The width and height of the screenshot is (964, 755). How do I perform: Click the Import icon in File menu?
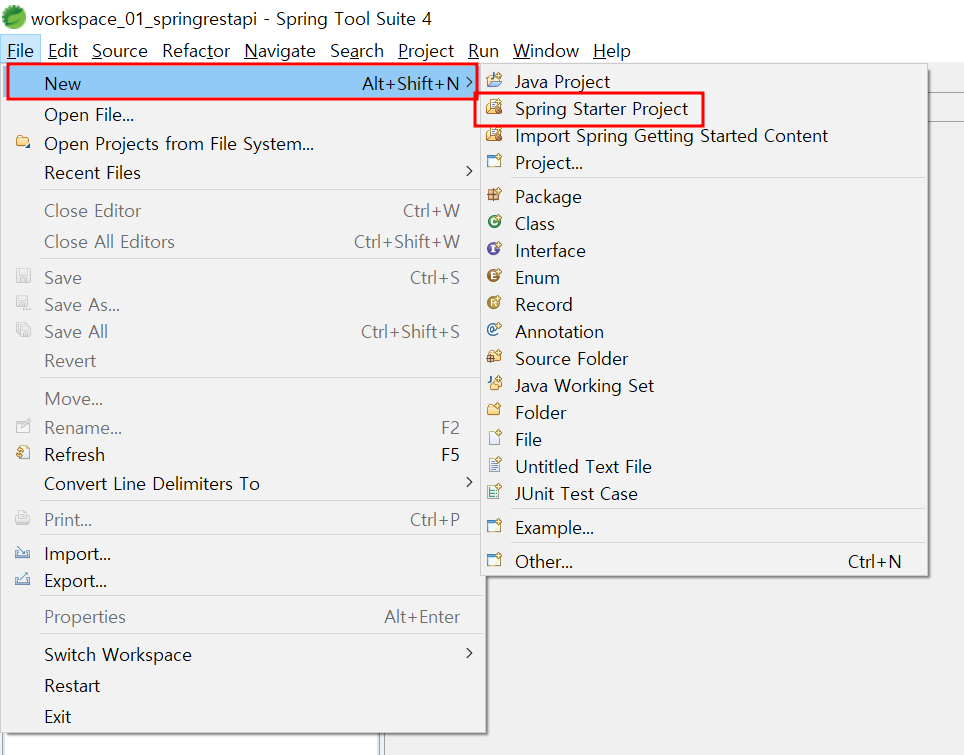(x=23, y=553)
